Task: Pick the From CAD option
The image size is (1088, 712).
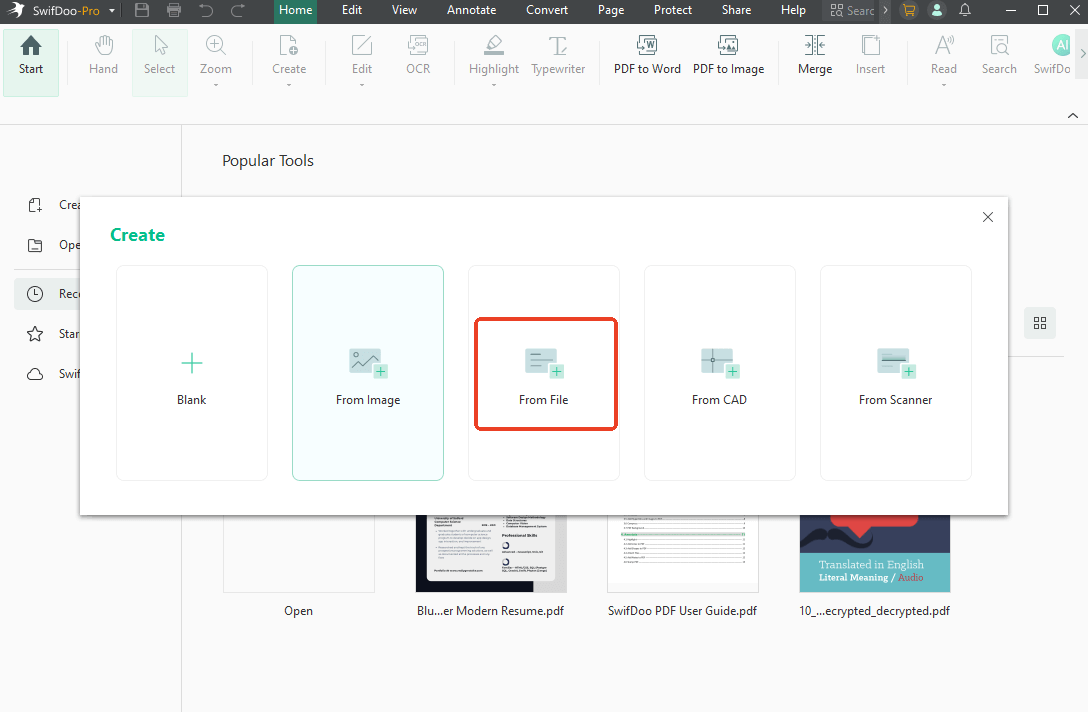Action: coord(719,373)
